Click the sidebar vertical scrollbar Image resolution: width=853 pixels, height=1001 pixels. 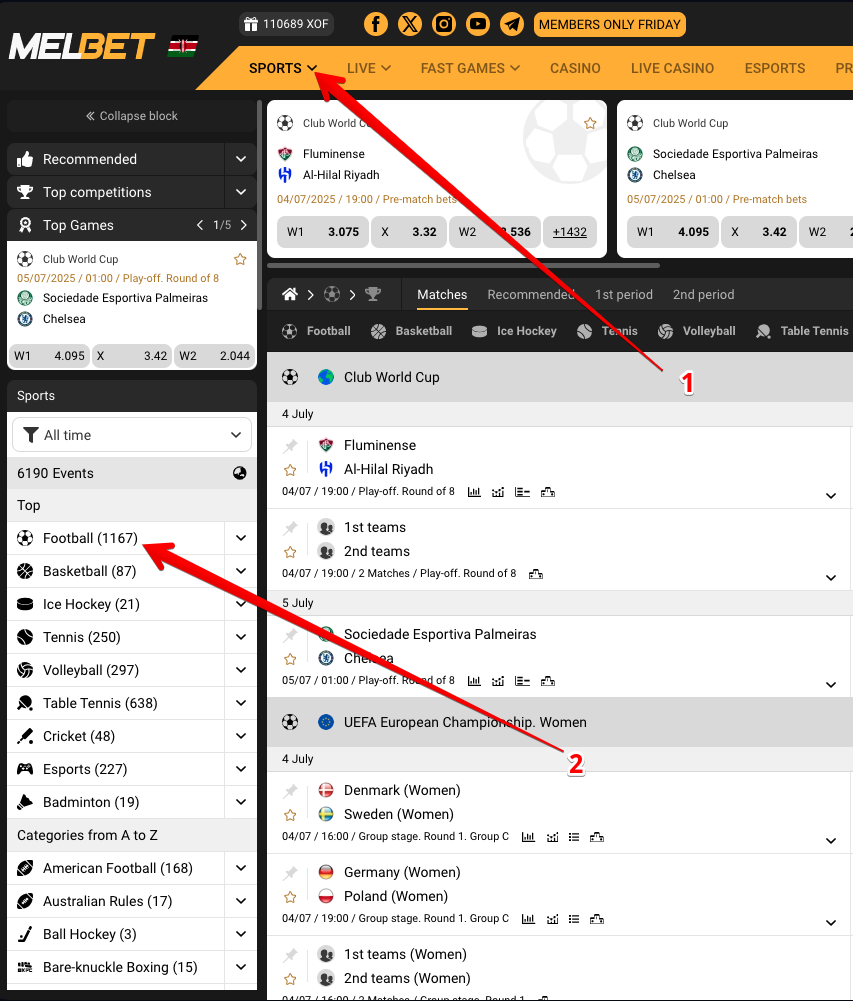coord(259,204)
